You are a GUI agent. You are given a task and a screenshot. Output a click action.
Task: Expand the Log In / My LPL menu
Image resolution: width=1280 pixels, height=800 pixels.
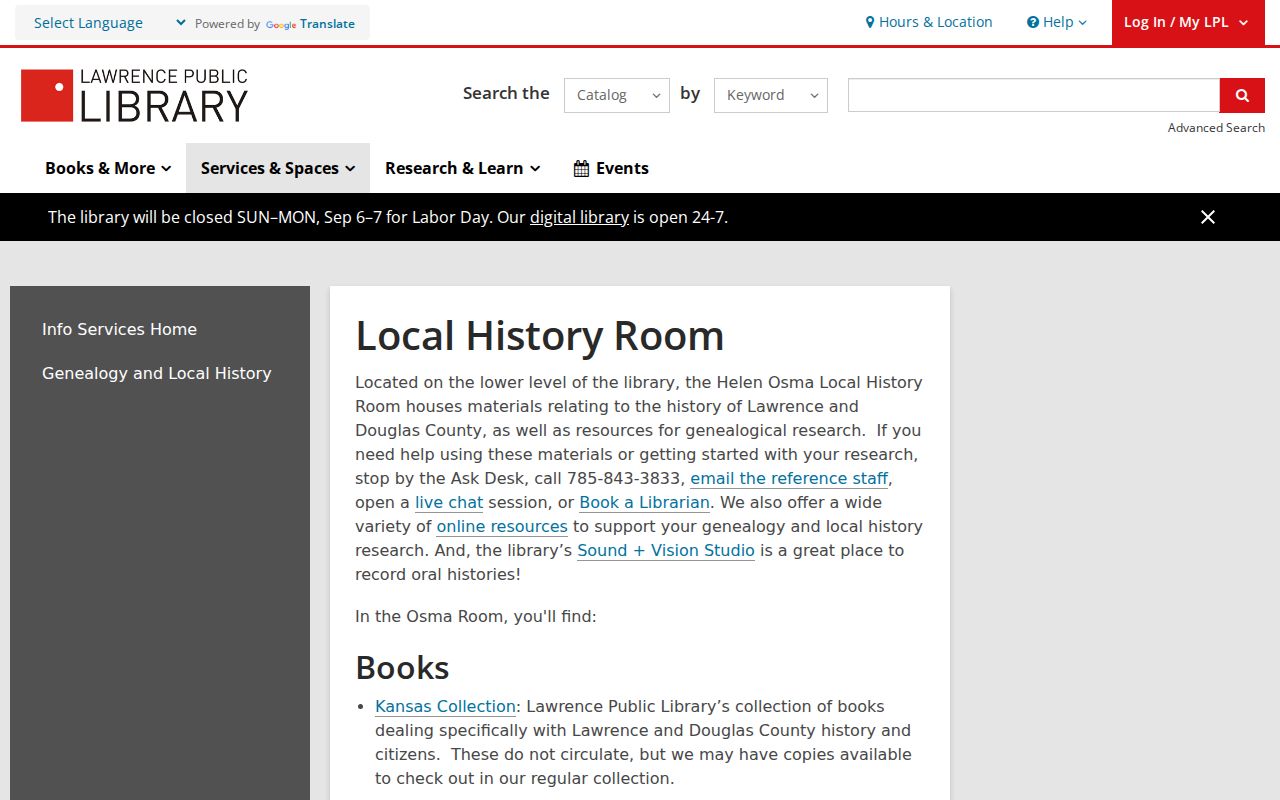pos(1186,22)
